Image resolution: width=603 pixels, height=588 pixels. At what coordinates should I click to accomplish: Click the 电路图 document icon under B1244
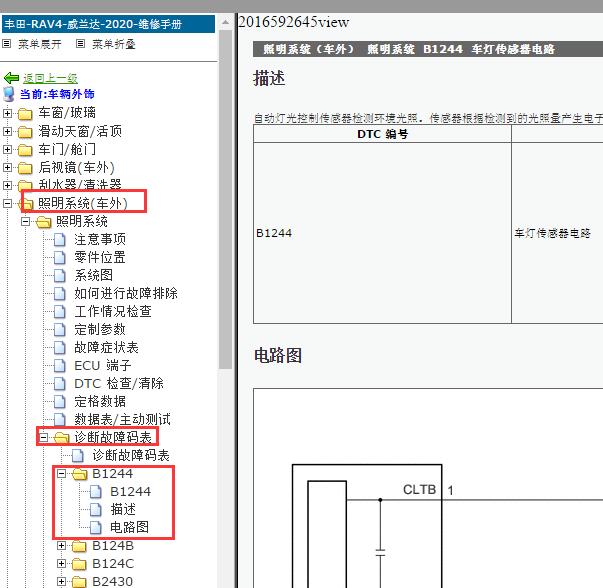[x=96, y=528]
